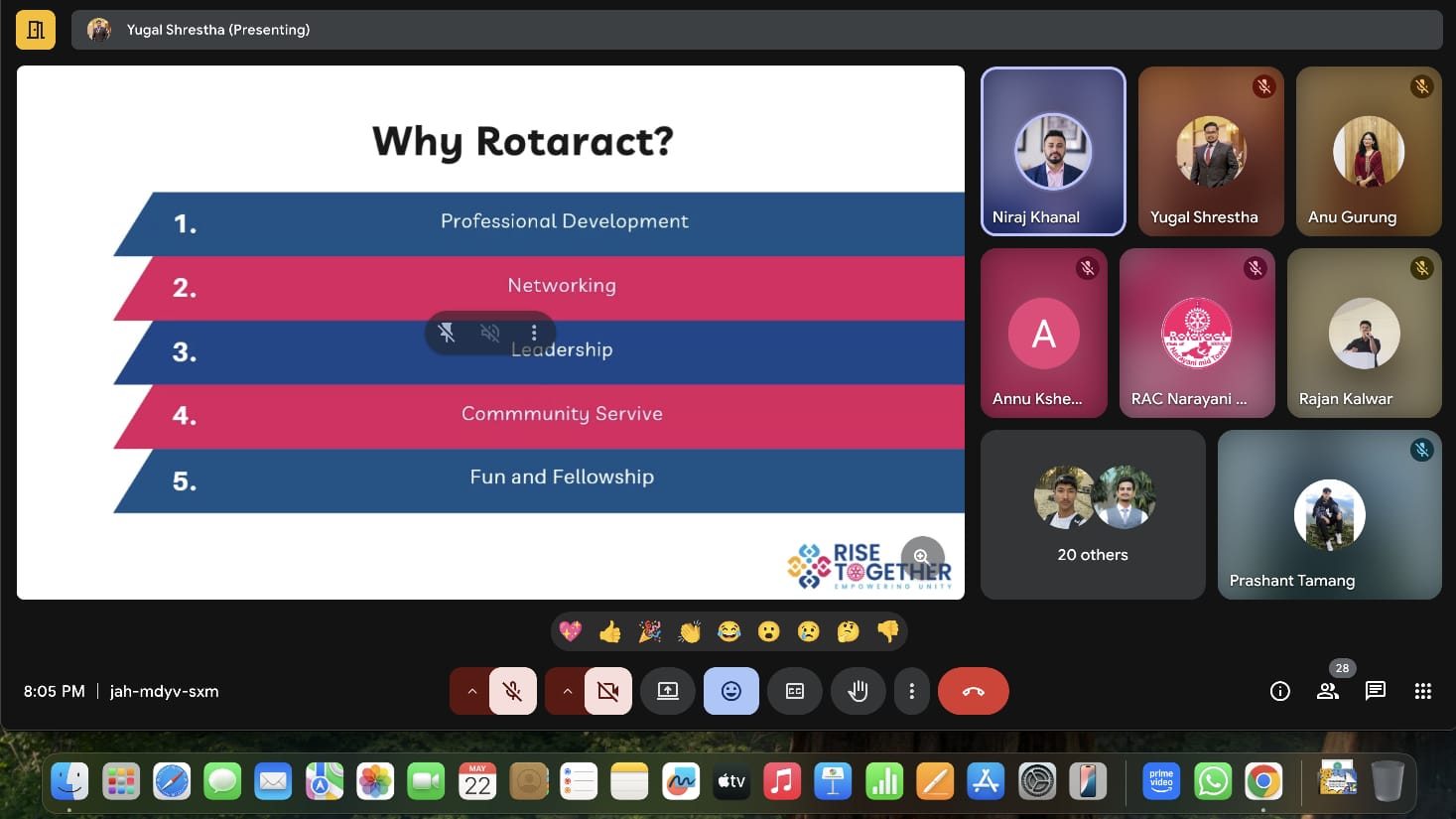Select Niraj Khanal's video tile
1456x819 pixels.
click(1053, 152)
